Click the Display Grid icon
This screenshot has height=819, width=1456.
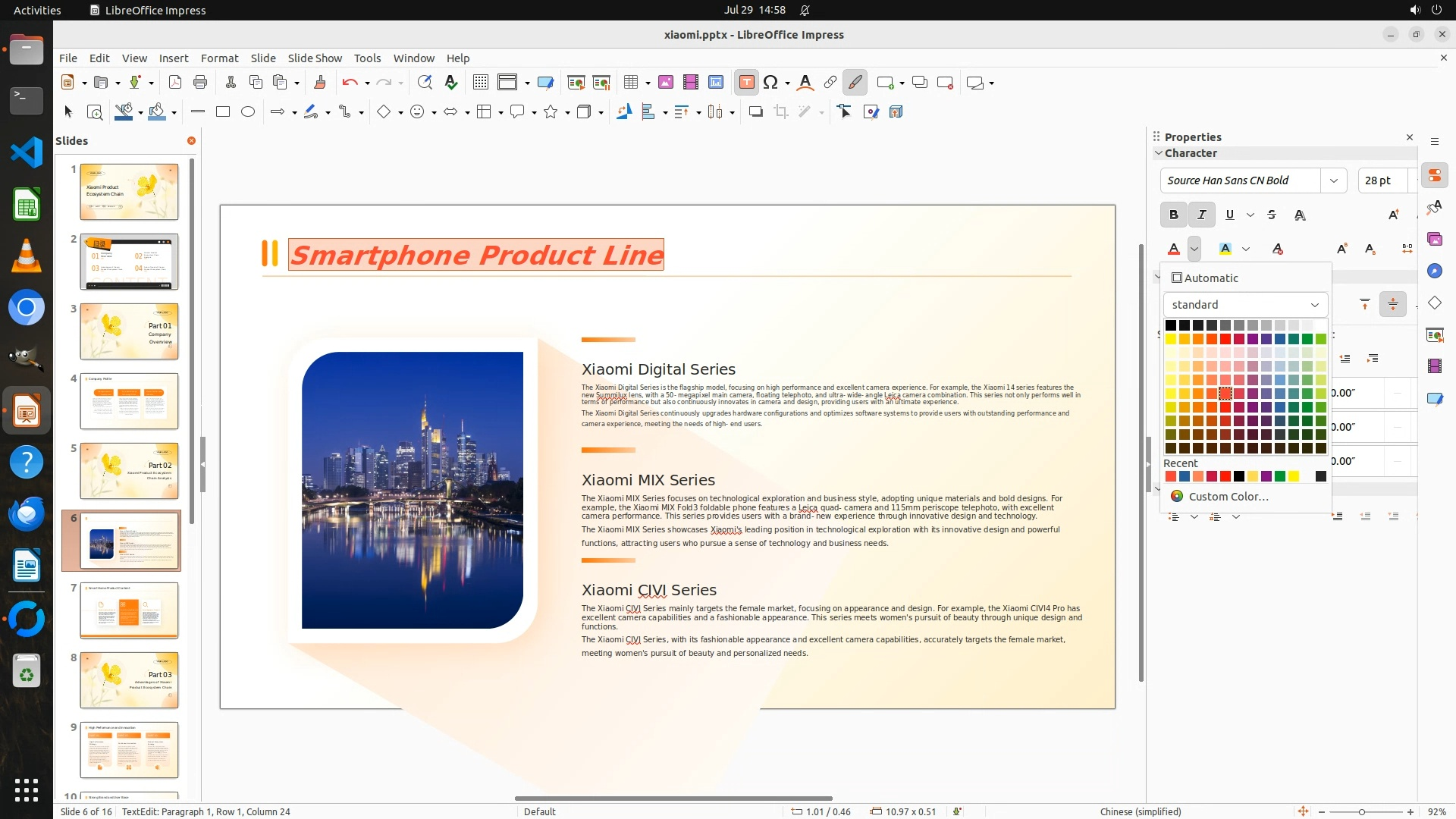coord(480,83)
